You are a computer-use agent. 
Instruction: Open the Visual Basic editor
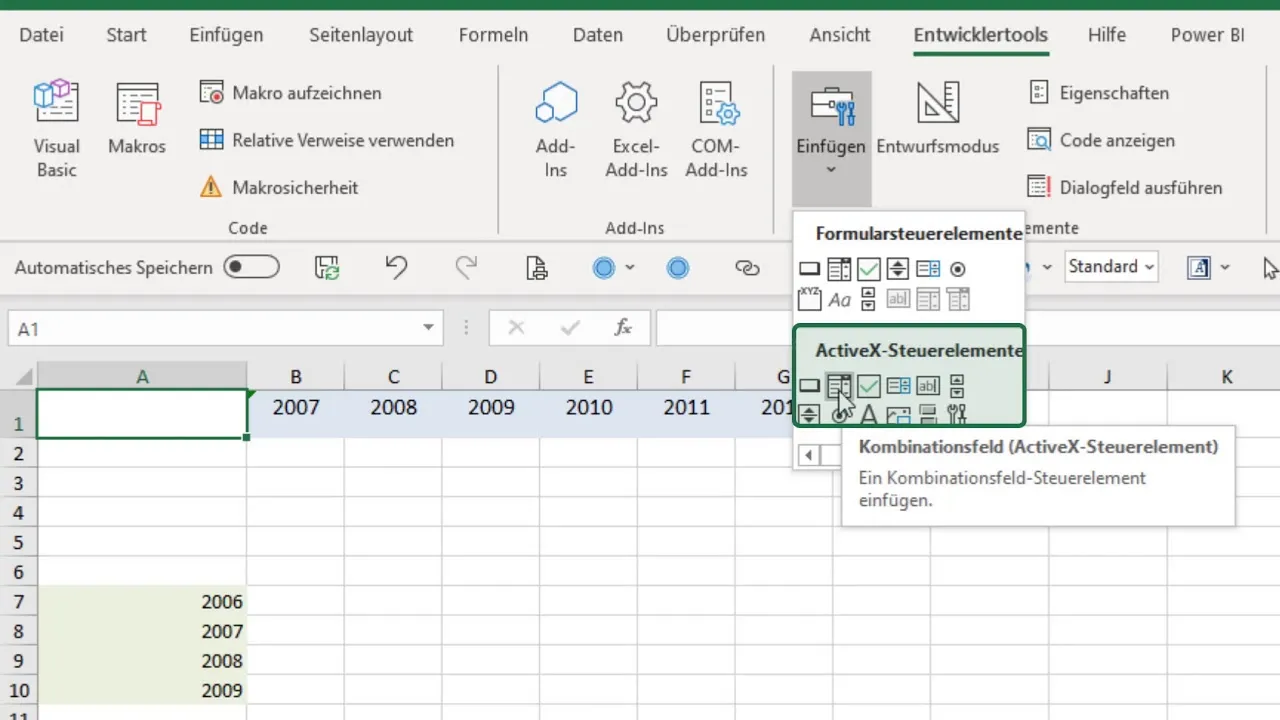[x=56, y=130]
